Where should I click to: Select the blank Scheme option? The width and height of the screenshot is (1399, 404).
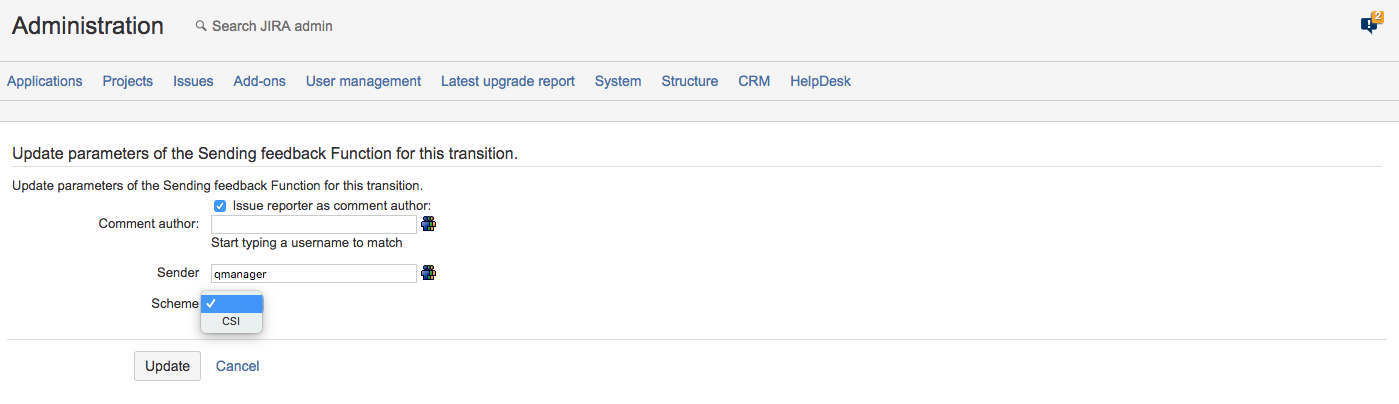coord(231,303)
